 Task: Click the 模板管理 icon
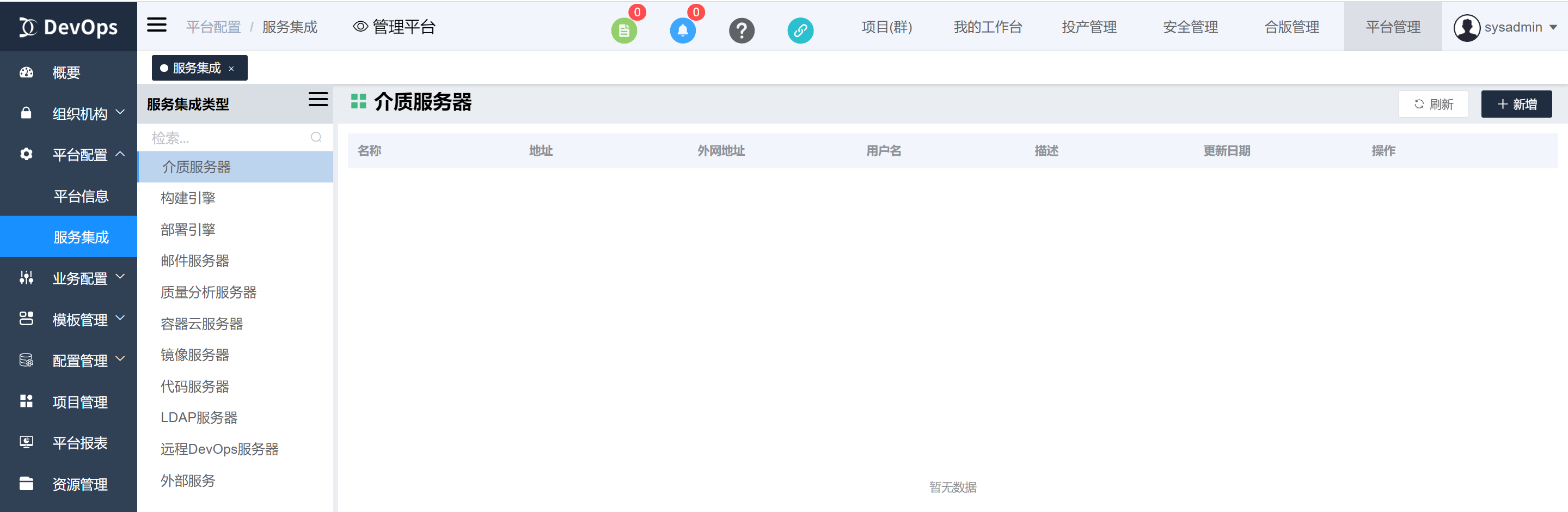[26, 319]
